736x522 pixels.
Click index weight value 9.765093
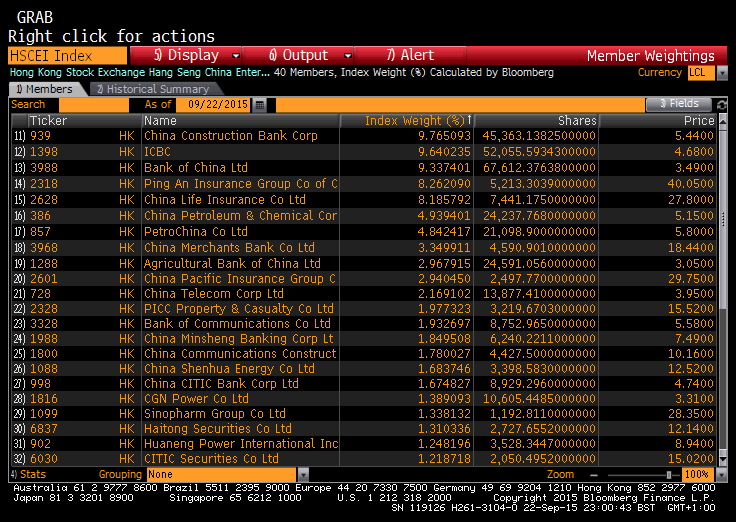point(444,136)
